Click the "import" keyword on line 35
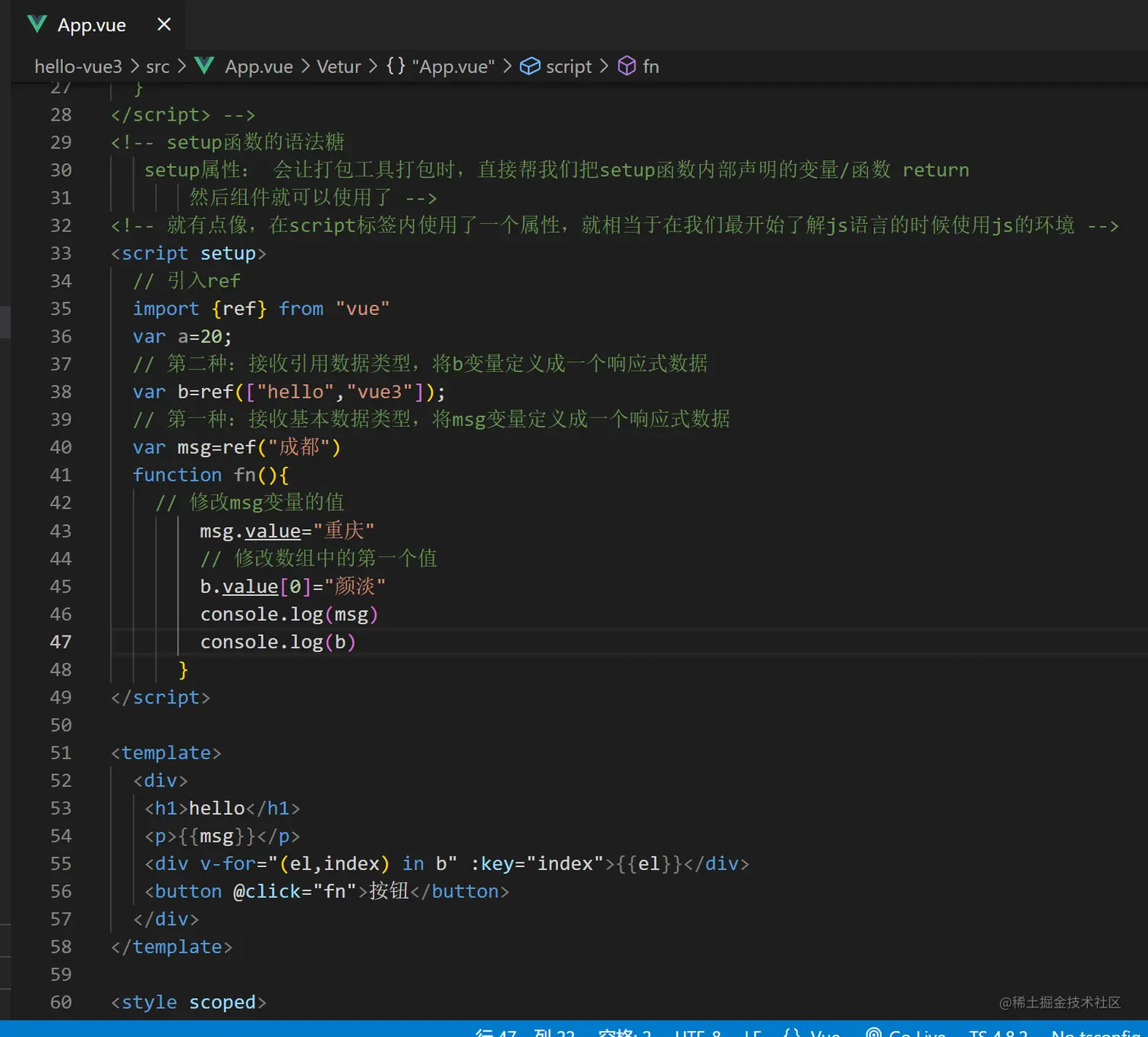Image resolution: width=1148 pixels, height=1037 pixels. point(166,309)
